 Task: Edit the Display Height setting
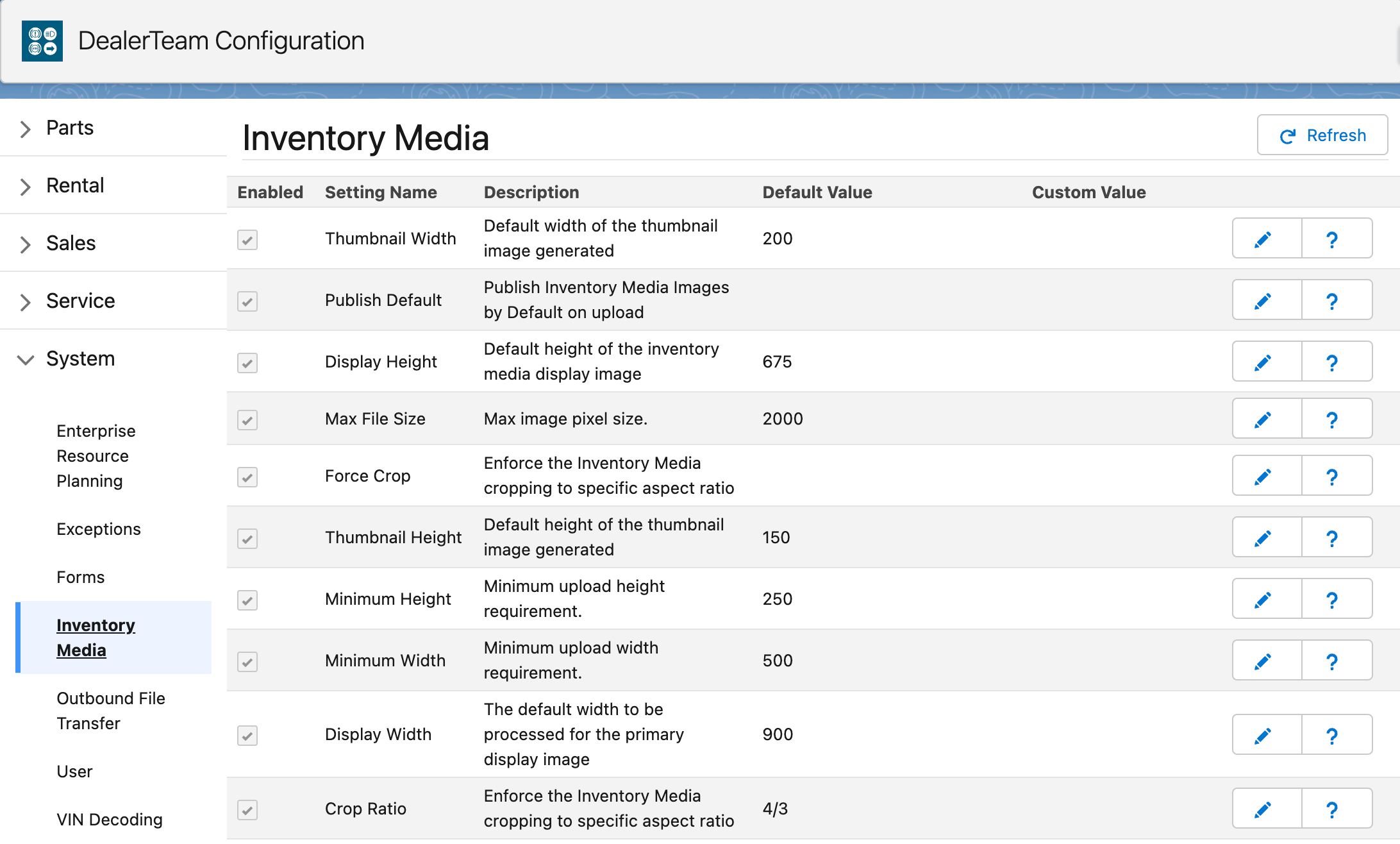click(x=1267, y=362)
